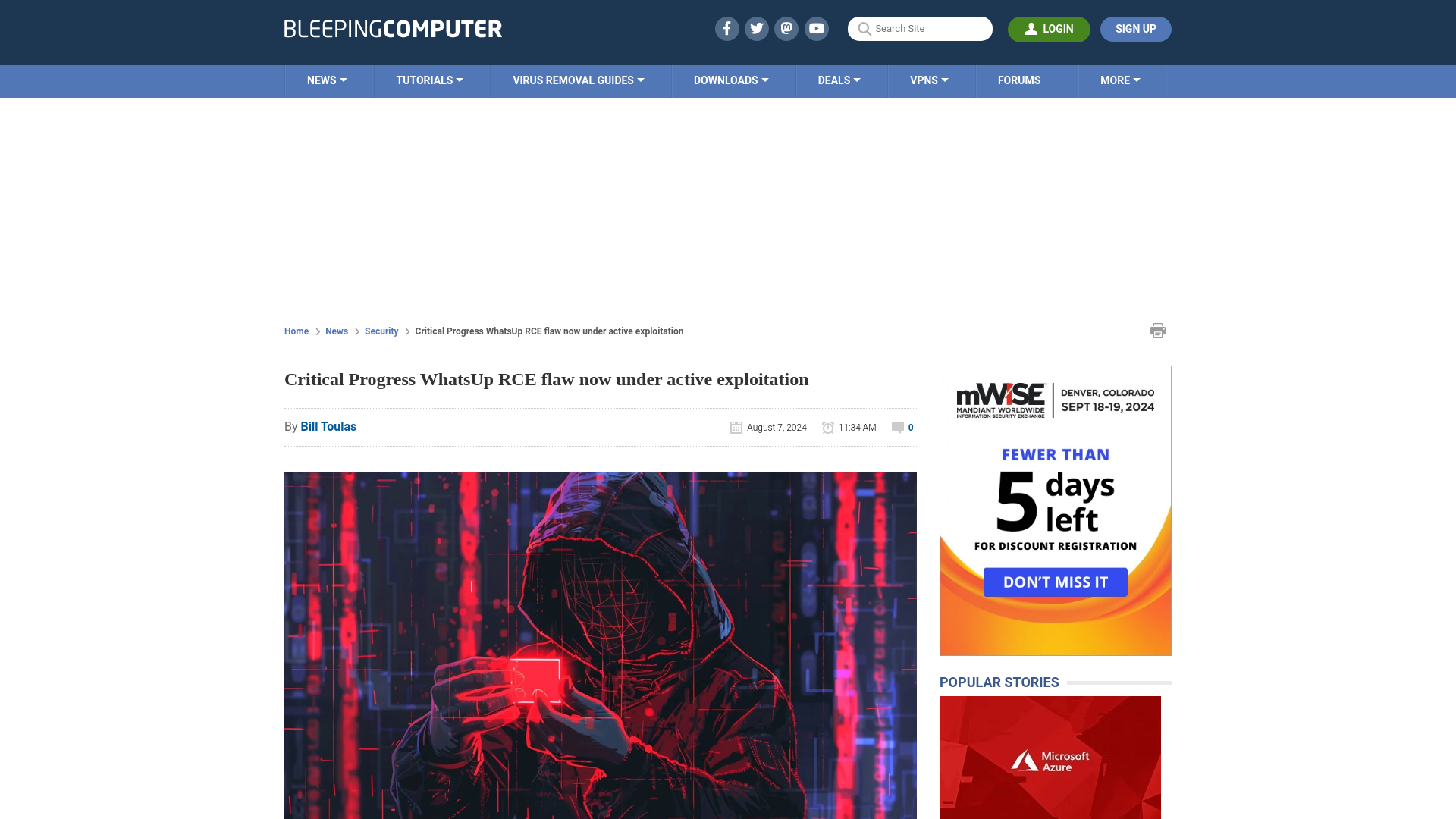
Task: Click the BleepingComputer YouTube icon
Action: coord(816,28)
